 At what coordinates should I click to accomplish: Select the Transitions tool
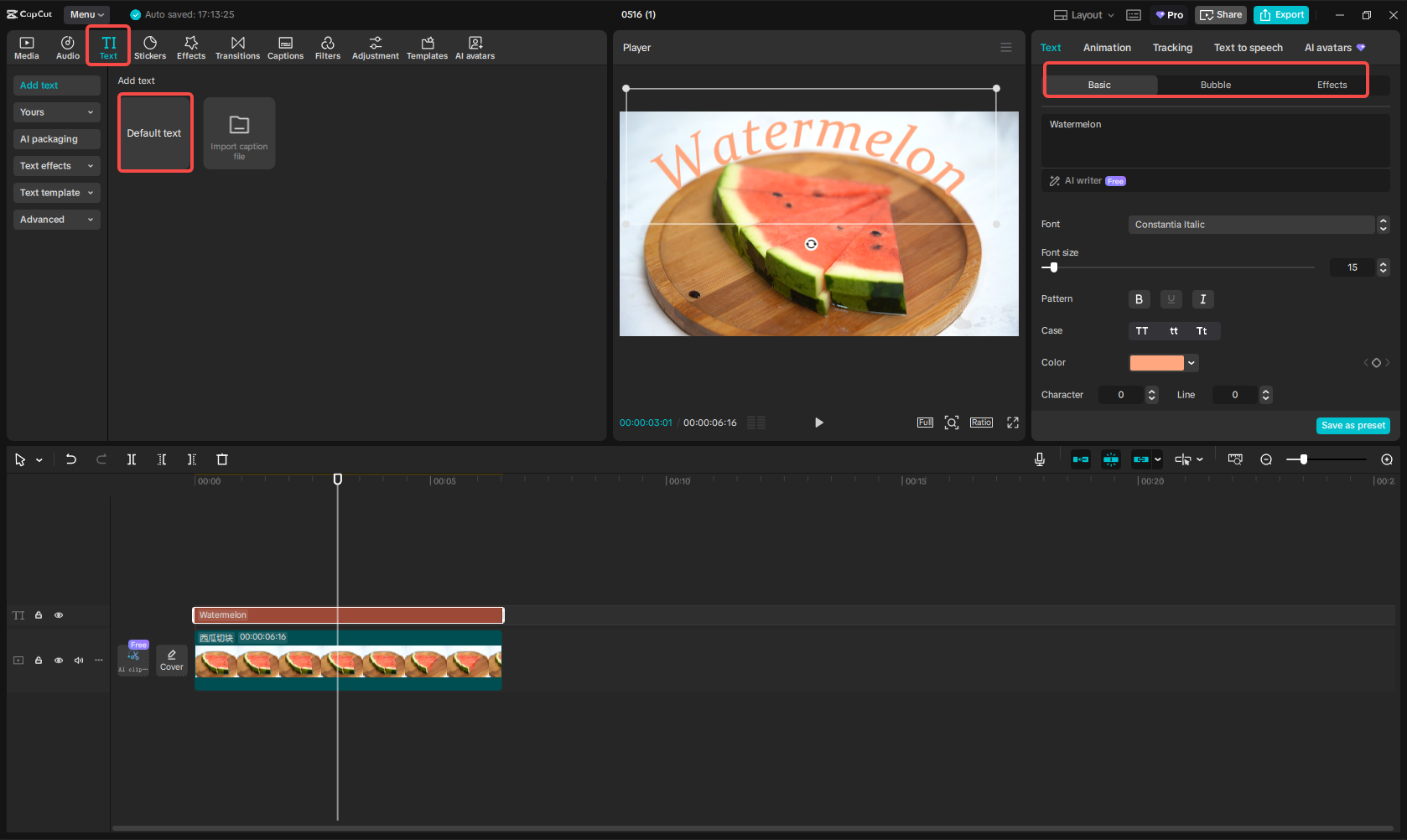coord(237,46)
